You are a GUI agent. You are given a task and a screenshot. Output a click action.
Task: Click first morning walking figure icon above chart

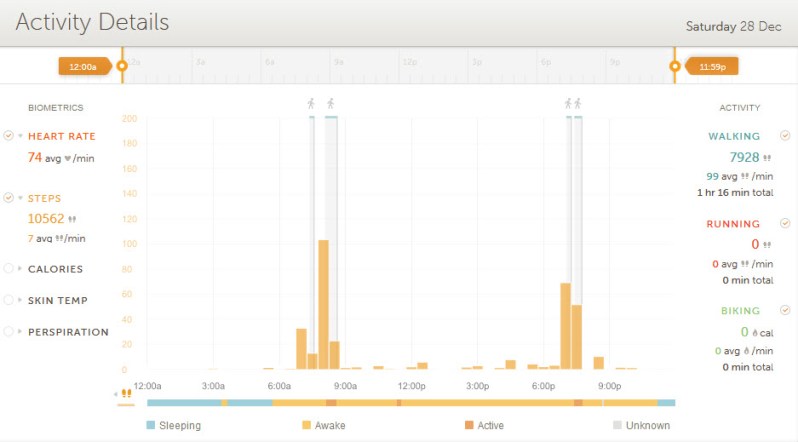coord(311,103)
